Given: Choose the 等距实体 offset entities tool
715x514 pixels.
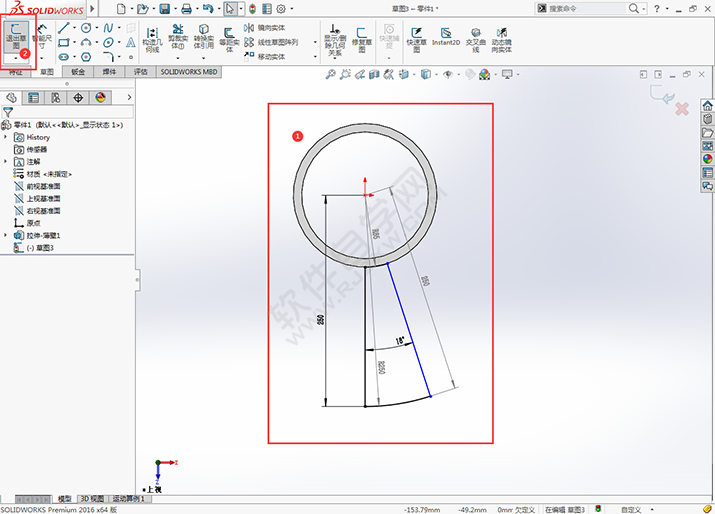Looking at the screenshot, I should [230, 39].
